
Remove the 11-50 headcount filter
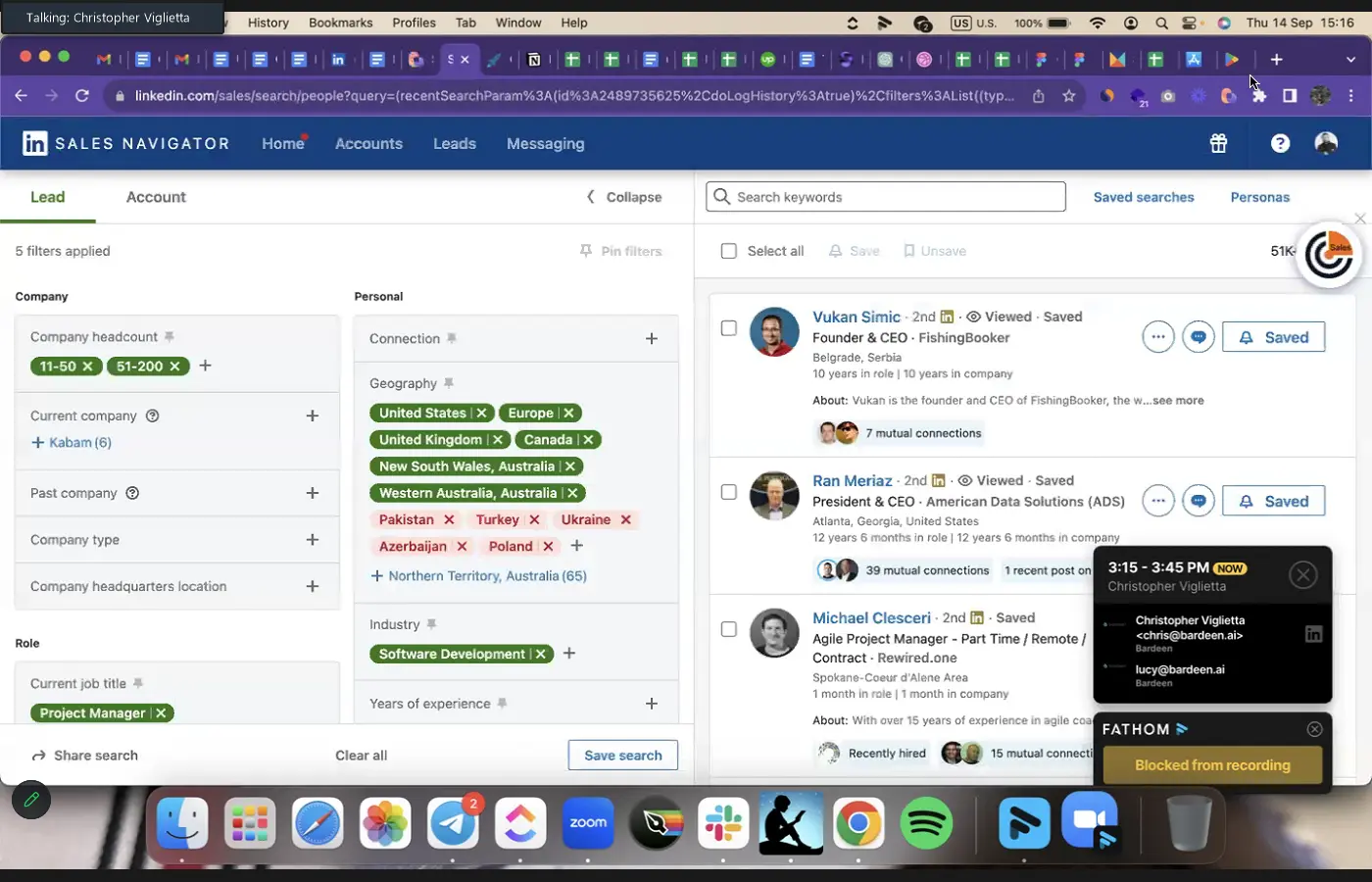[x=87, y=367]
